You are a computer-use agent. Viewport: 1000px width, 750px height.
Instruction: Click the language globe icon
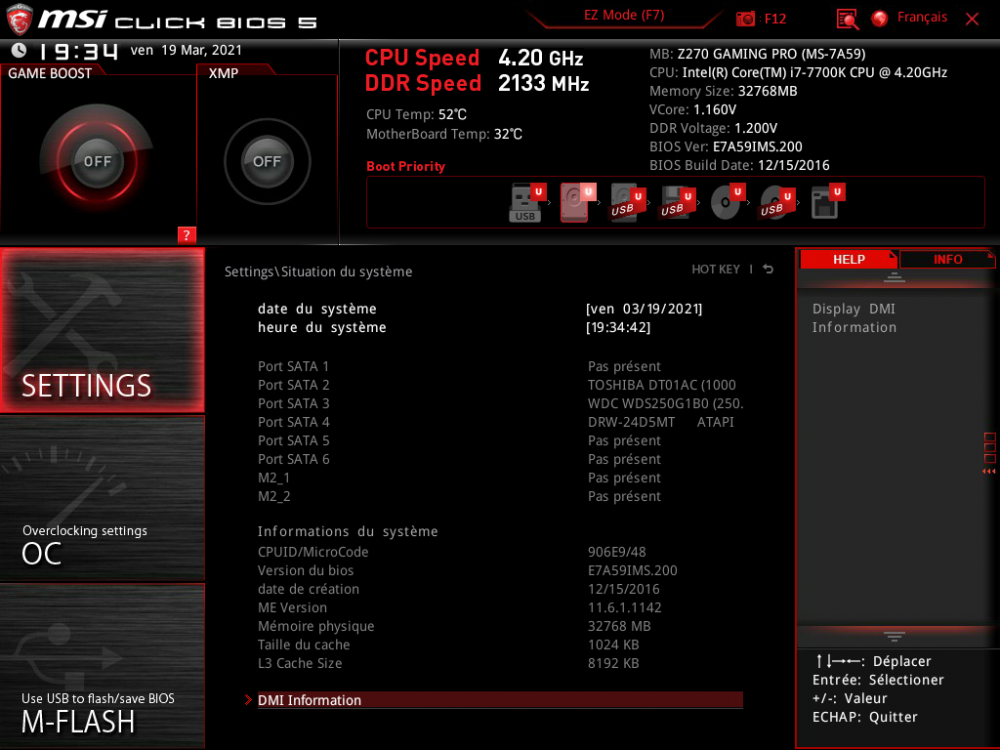pos(879,18)
